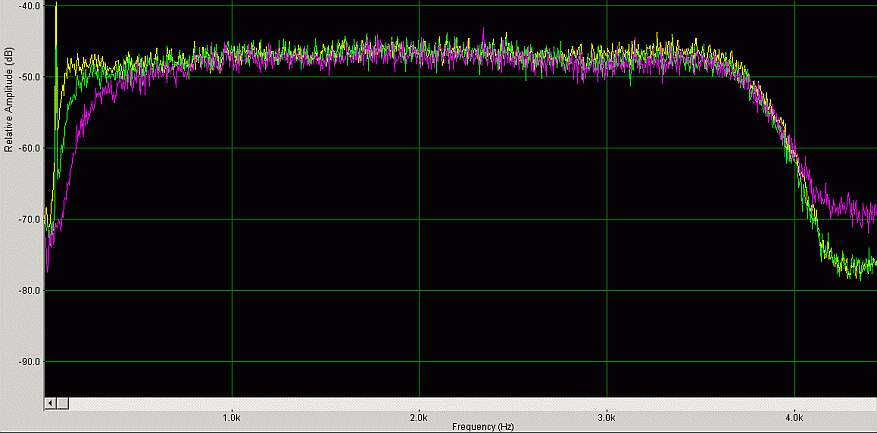The height and width of the screenshot is (433, 877).
Task: Click the -80.0 amplitude label
Action: pos(30,290)
